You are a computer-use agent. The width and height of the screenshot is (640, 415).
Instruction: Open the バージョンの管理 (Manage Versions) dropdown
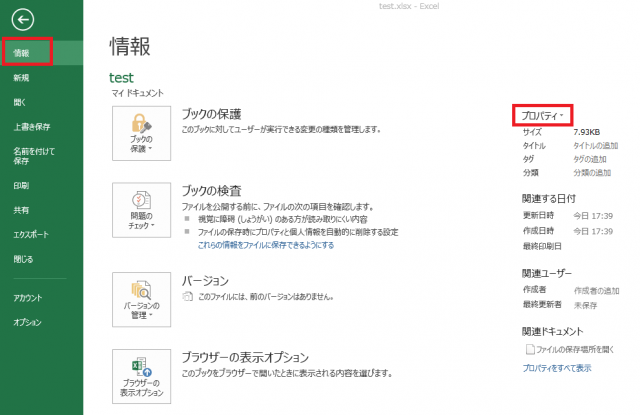[x=143, y=298]
